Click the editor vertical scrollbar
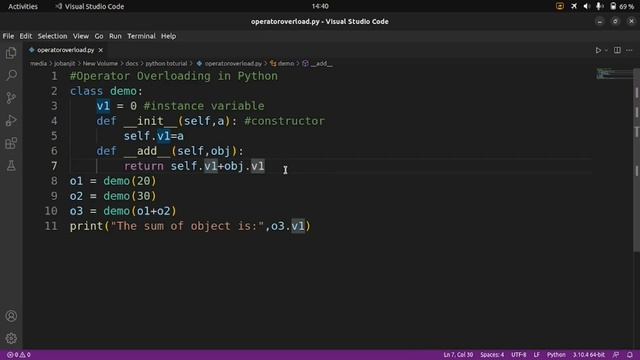 point(637,161)
